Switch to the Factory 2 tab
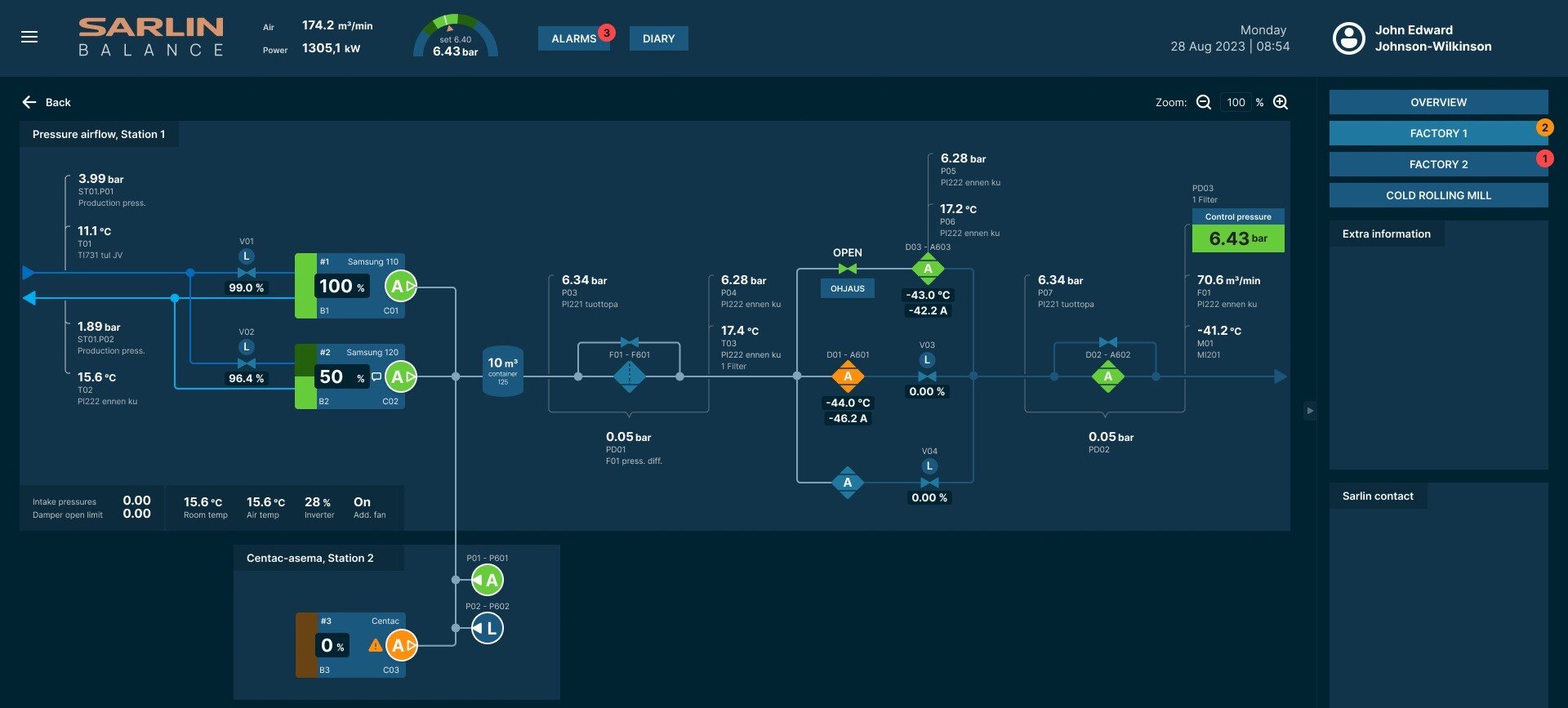1568x708 pixels. coord(1437,164)
